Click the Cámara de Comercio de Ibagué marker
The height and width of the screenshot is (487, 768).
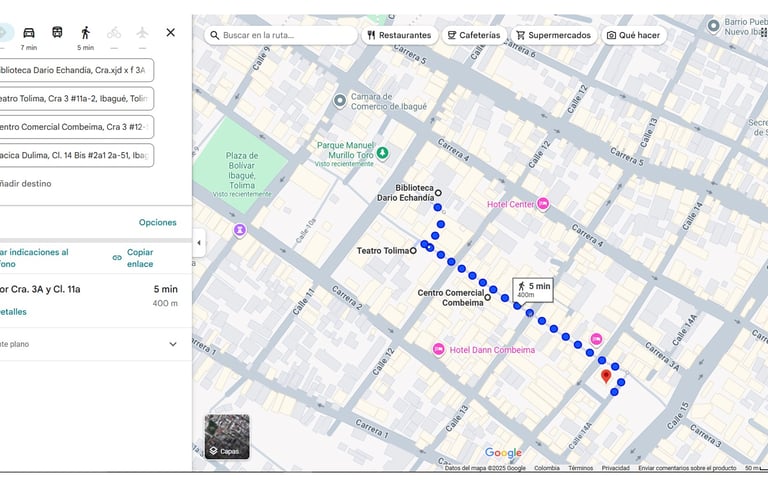340,101
